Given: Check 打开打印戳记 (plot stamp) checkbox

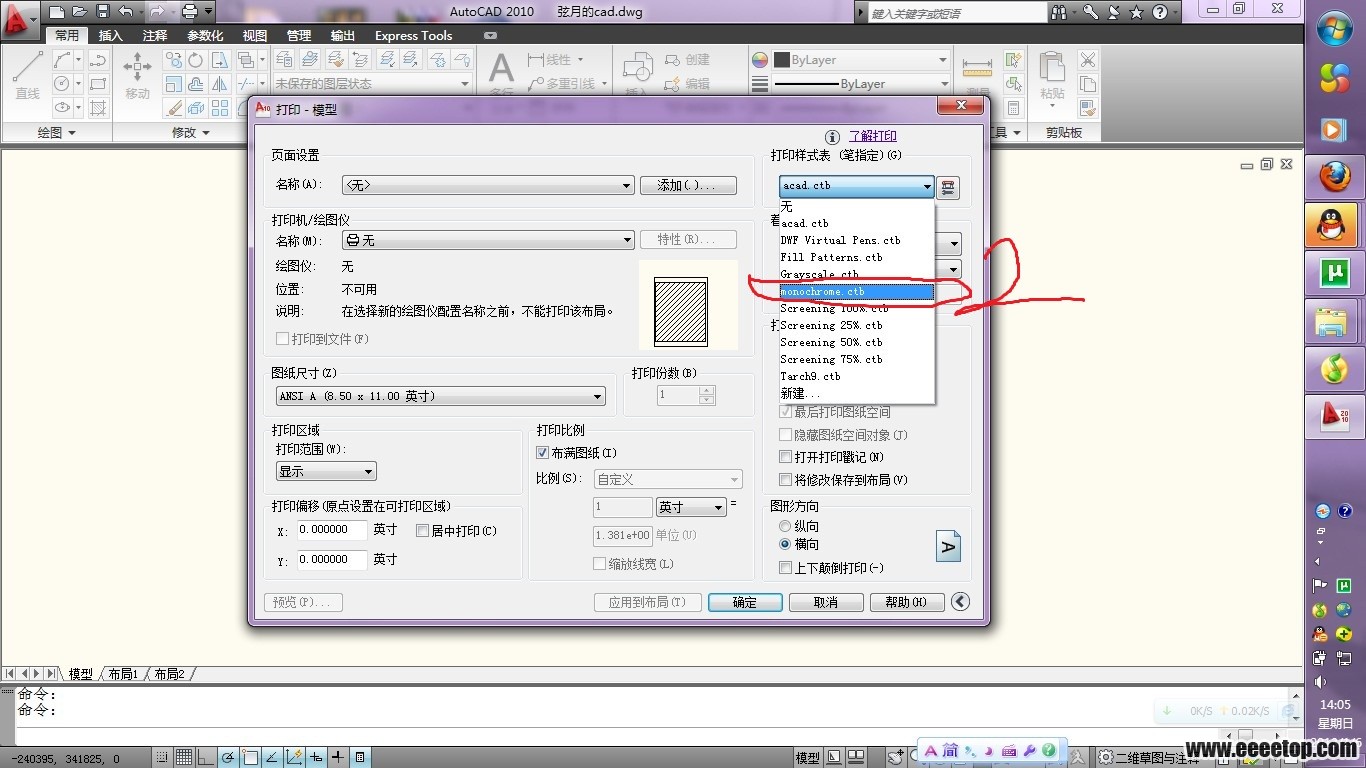Looking at the screenshot, I should click(785, 457).
